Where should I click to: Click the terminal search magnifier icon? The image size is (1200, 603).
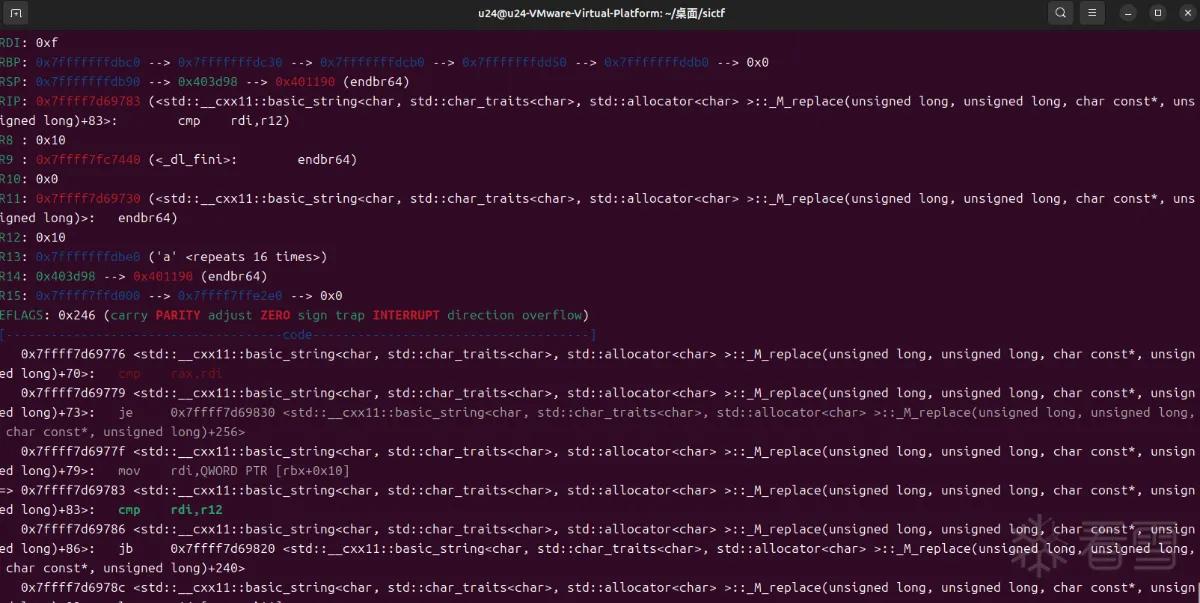[1060, 13]
